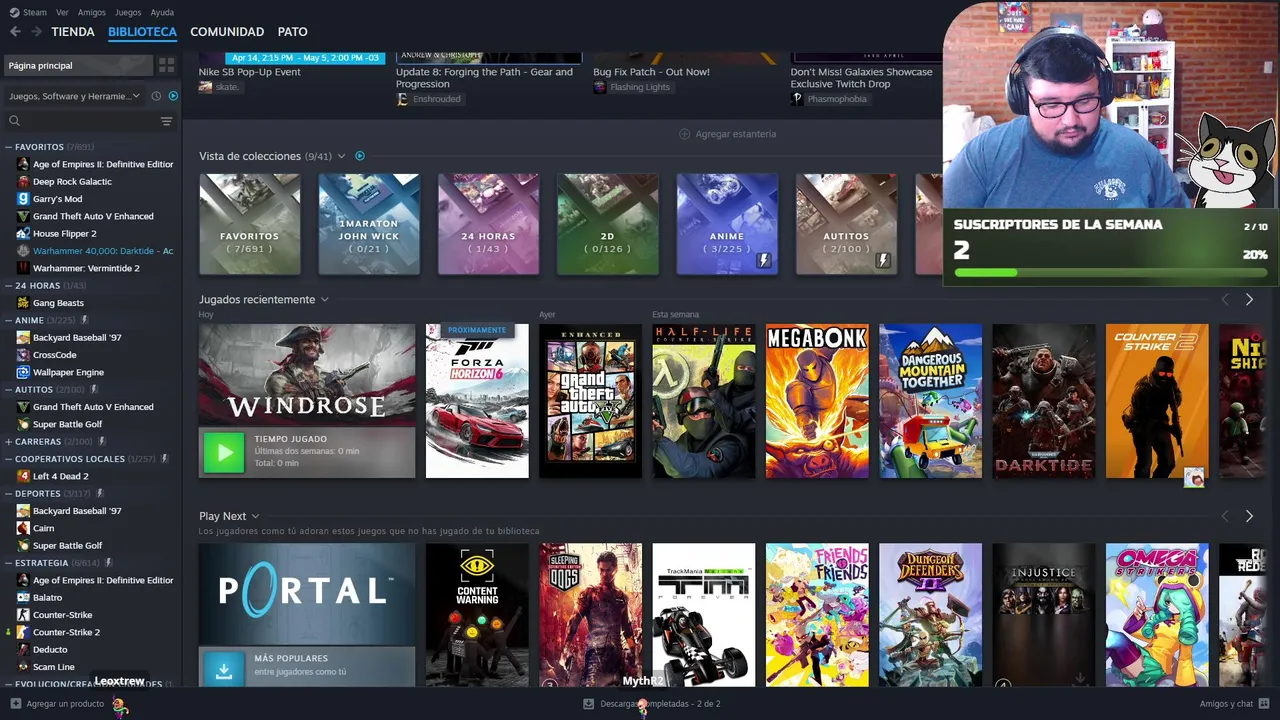The width and height of the screenshot is (1280, 720).
Task: Download Portal with blue download button
Action: click(x=224, y=670)
